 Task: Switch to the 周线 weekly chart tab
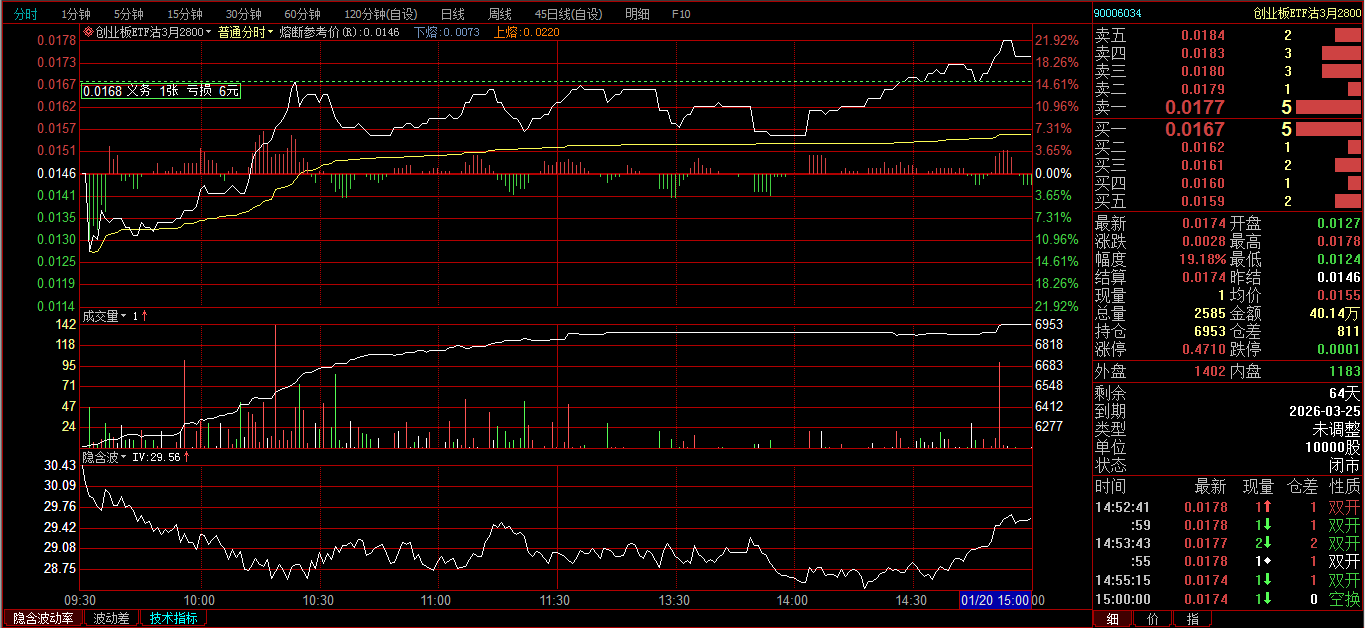pos(499,14)
